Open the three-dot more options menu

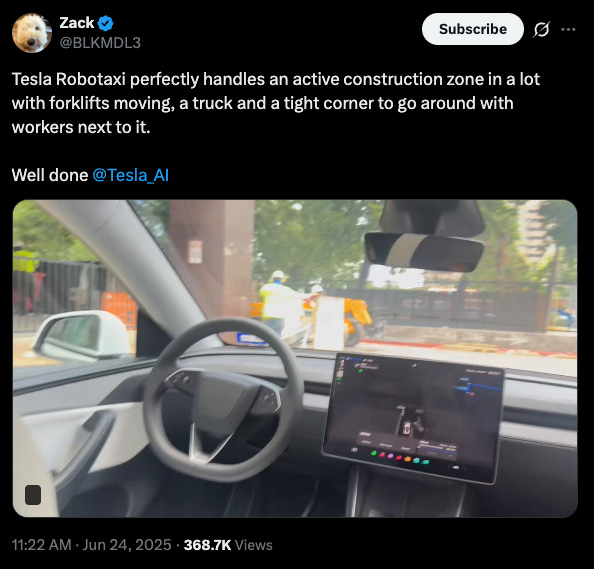[x=568, y=29]
